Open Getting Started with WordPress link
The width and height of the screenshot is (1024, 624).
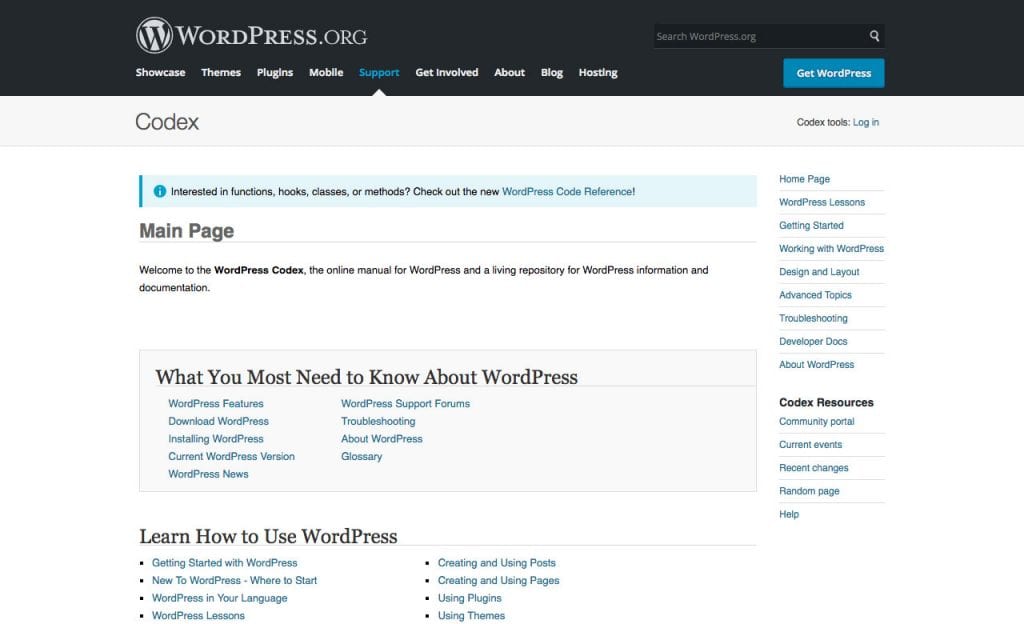pos(224,563)
